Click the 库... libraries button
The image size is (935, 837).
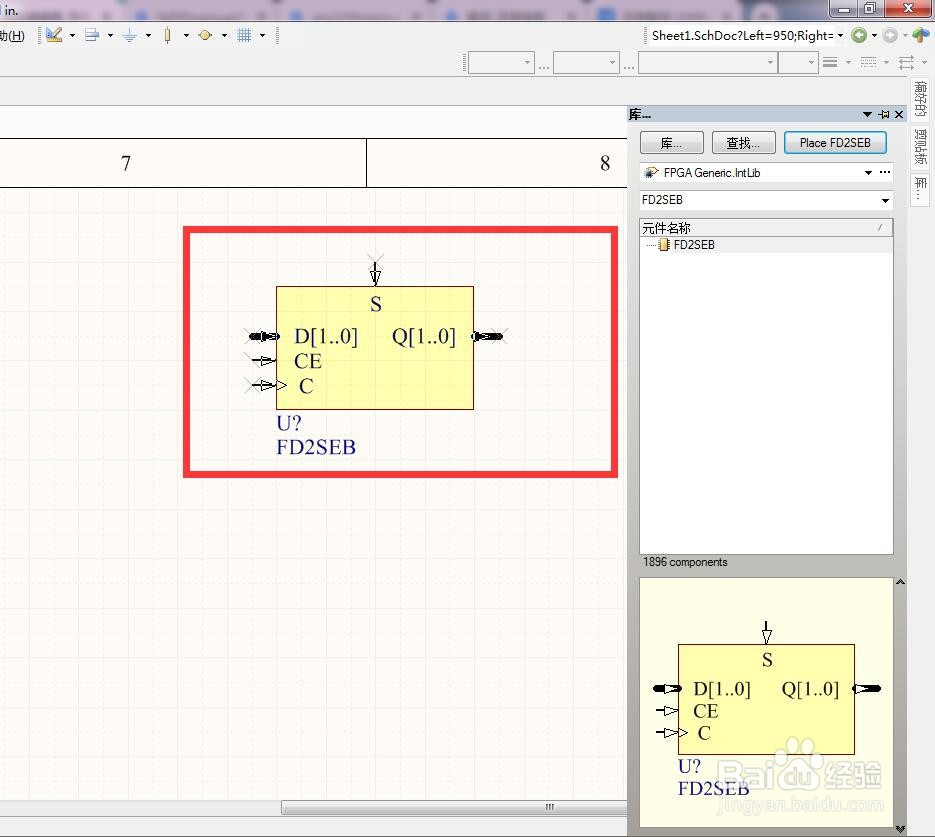click(x=671, y=143)
